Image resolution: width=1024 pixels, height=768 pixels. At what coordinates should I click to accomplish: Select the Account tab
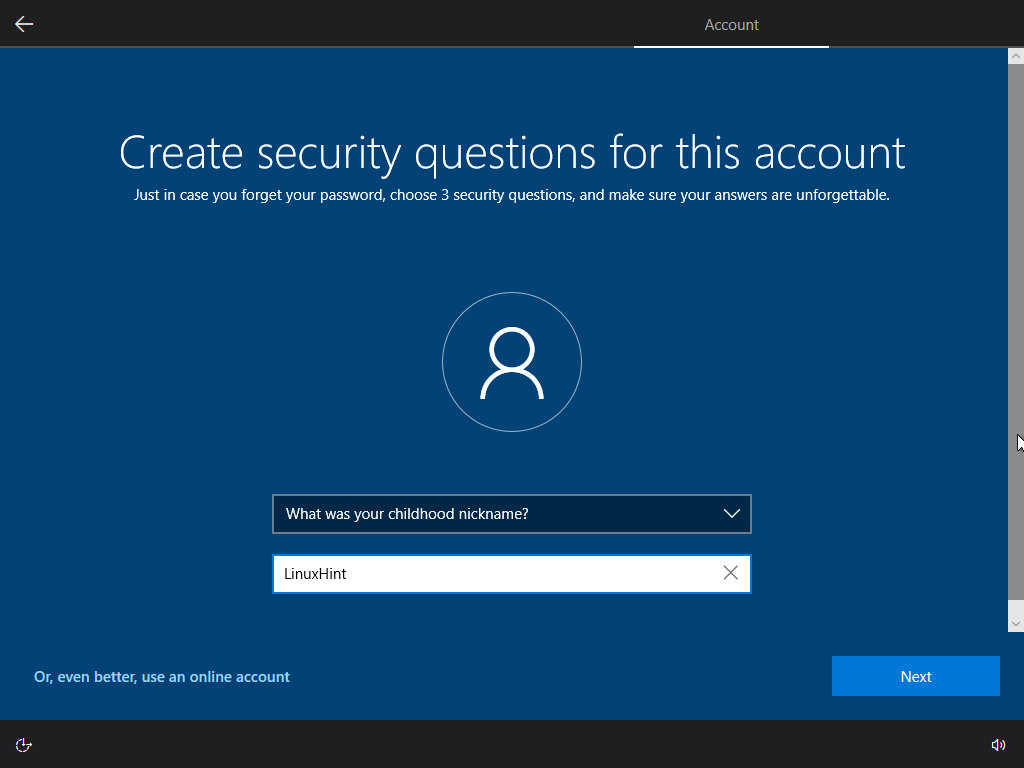click(x=731, y=25)
